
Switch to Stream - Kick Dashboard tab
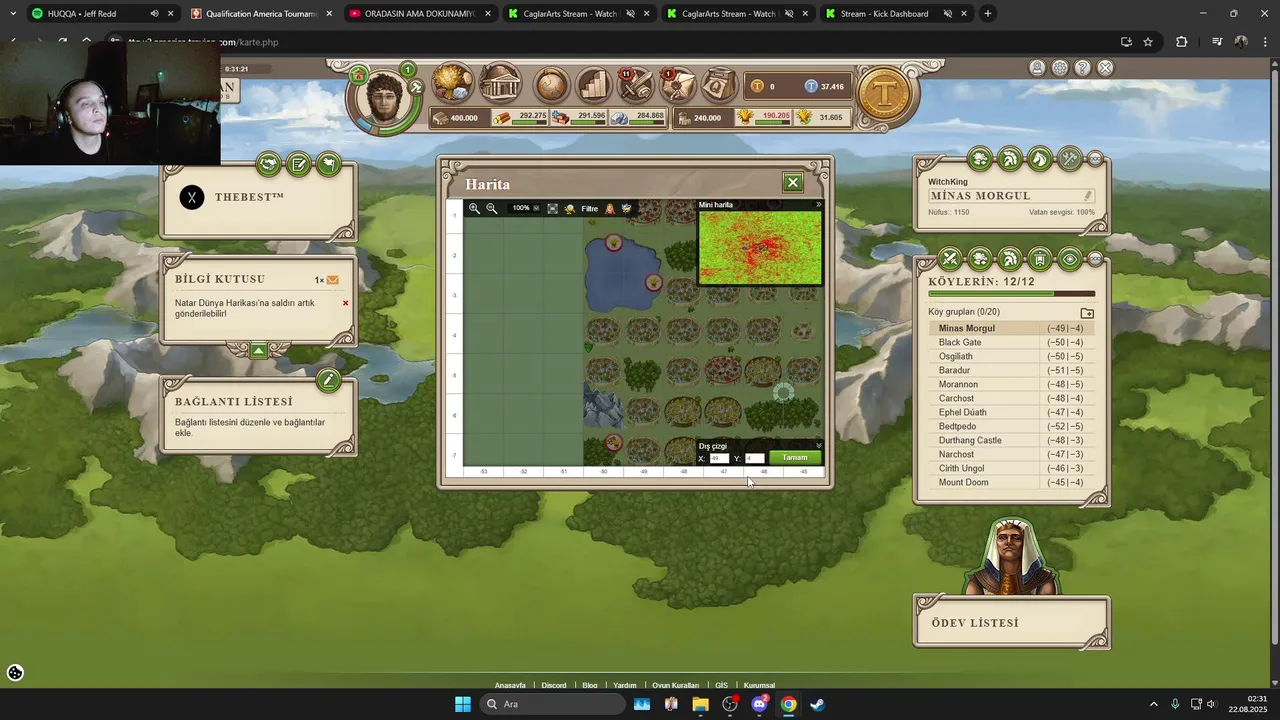[x=896, y=14]
